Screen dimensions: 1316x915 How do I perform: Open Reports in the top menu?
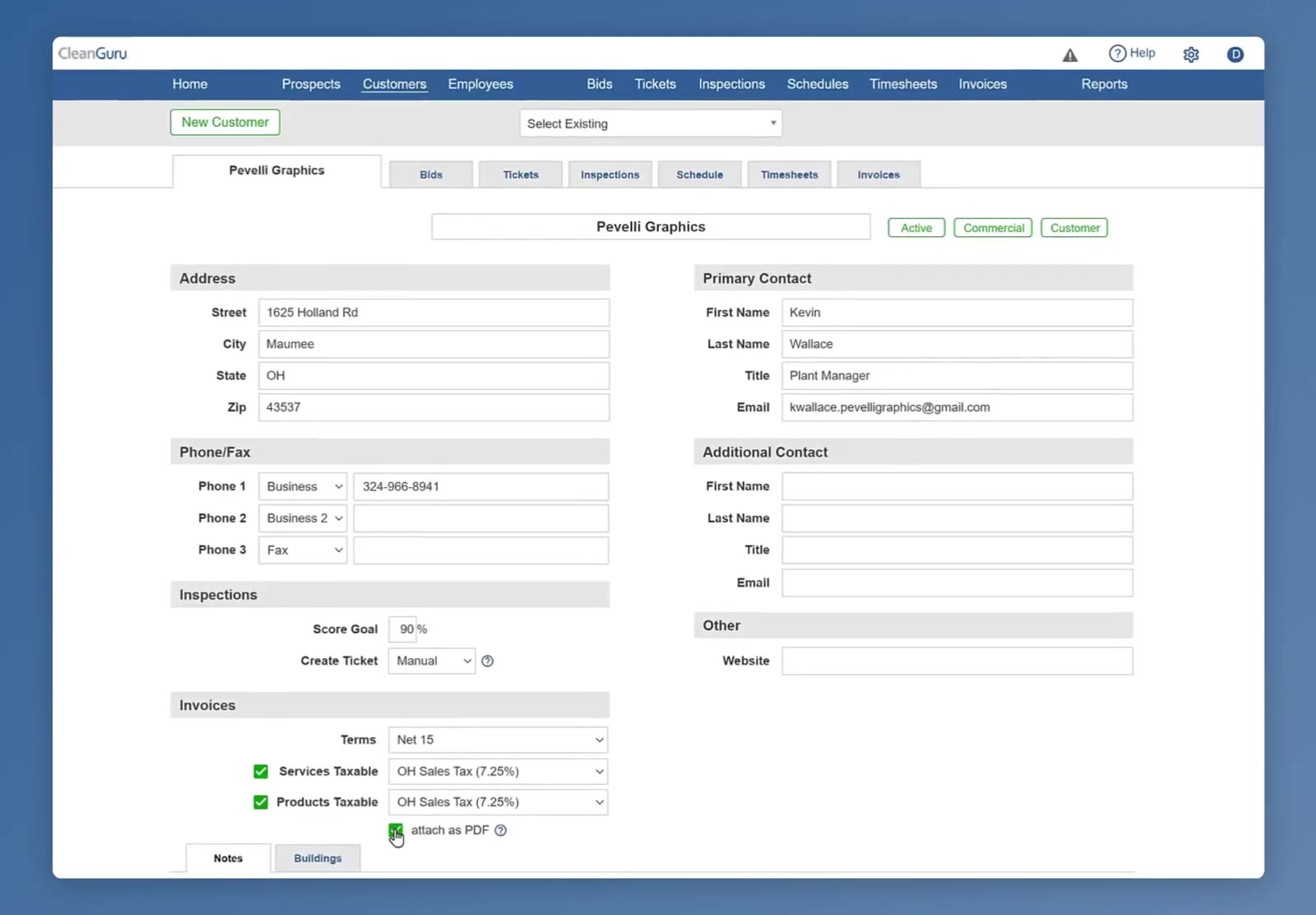tap(1105, 84)
